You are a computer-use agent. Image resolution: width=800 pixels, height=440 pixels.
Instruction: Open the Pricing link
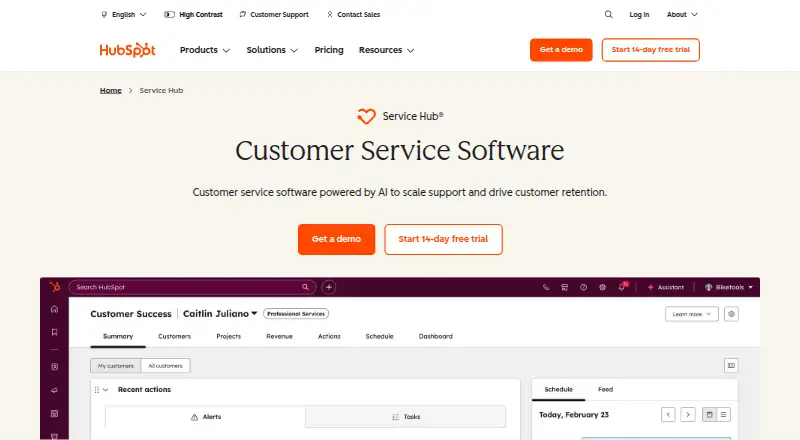[x=329, y=50]
